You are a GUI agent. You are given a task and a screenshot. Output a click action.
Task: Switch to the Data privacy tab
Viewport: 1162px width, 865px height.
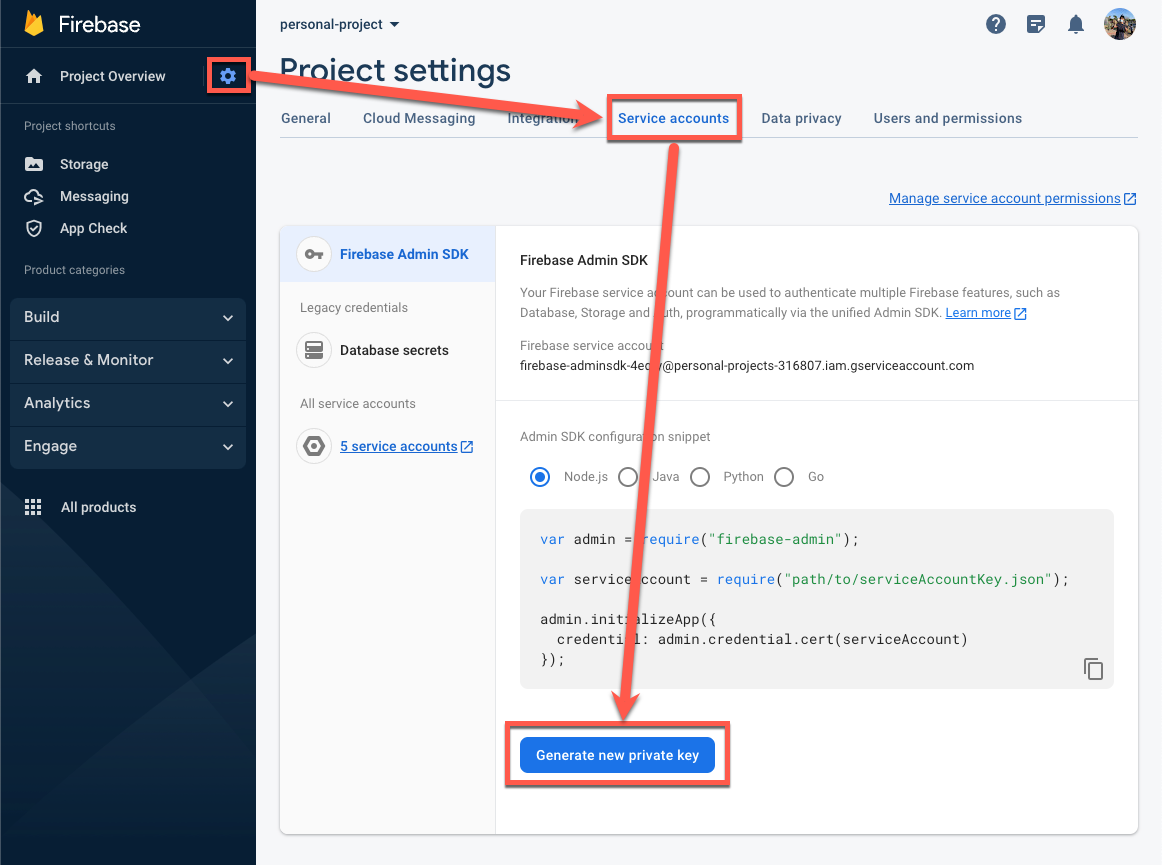pyautogui.click(x=801, y=118)
